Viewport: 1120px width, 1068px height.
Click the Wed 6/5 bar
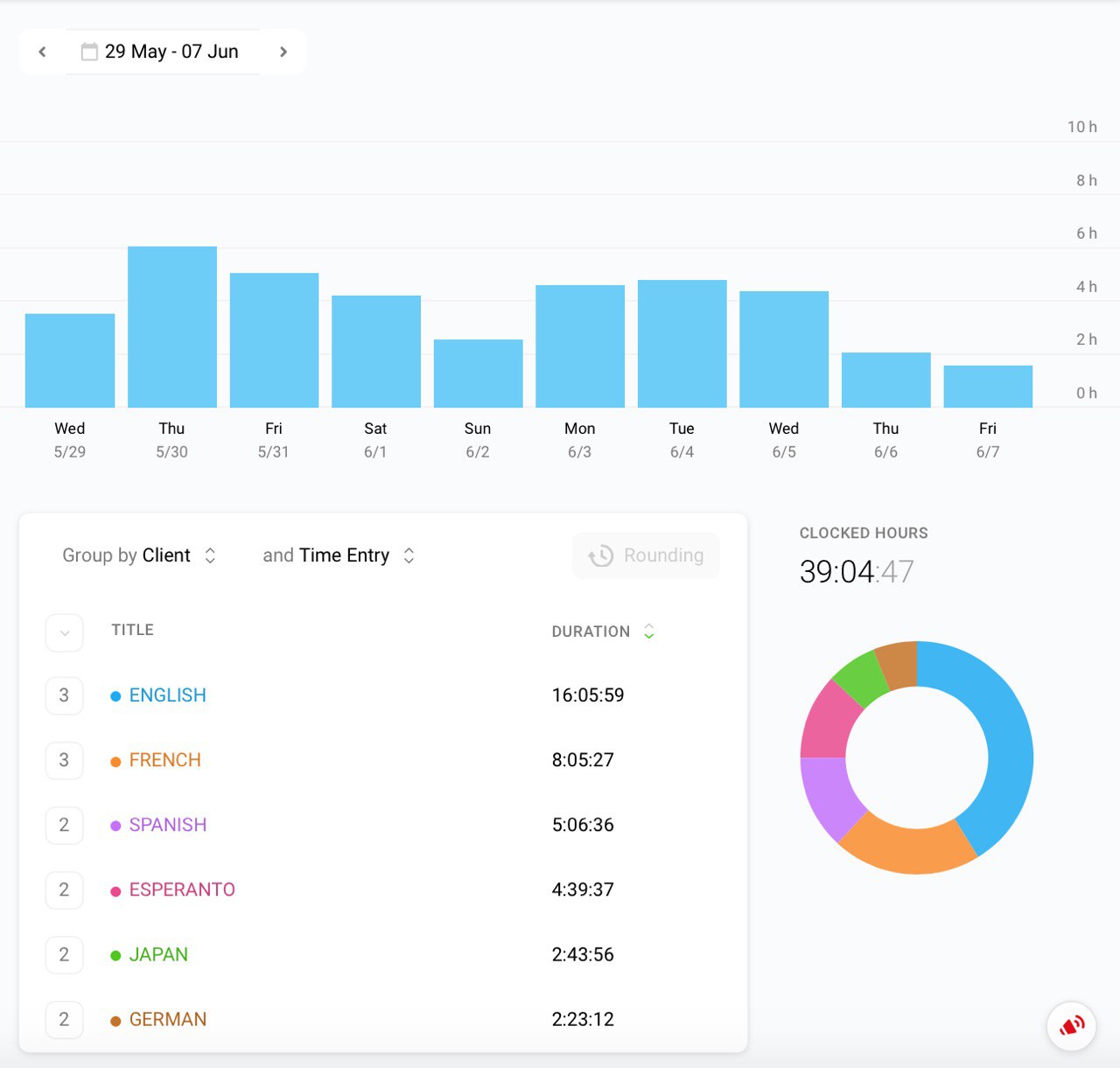784,349
